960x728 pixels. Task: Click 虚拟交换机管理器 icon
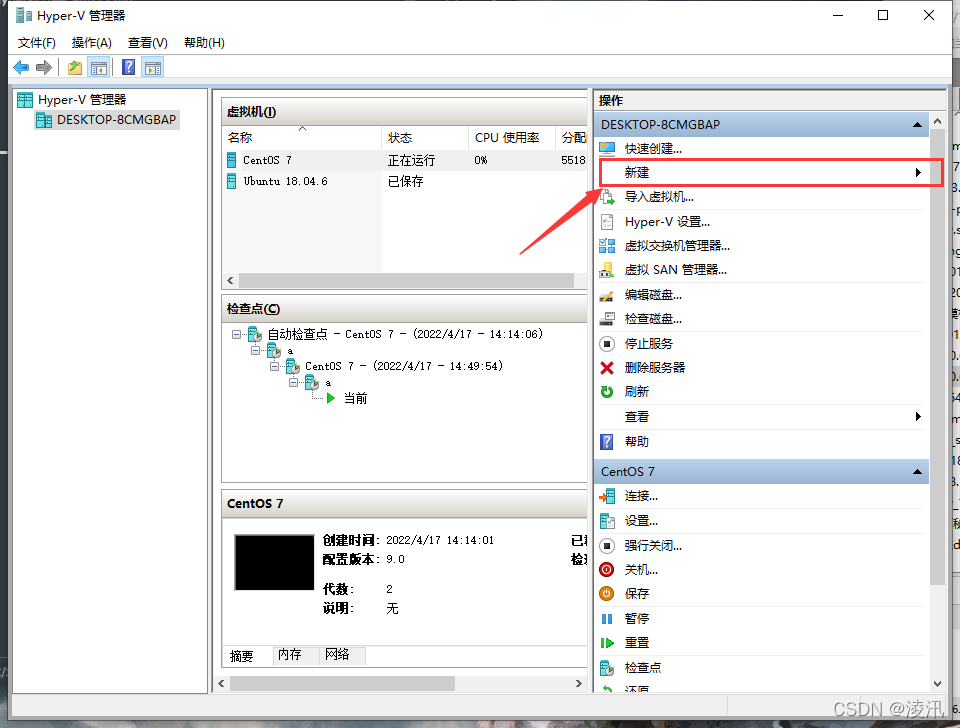pyautogui.click(x=607, y=246)
